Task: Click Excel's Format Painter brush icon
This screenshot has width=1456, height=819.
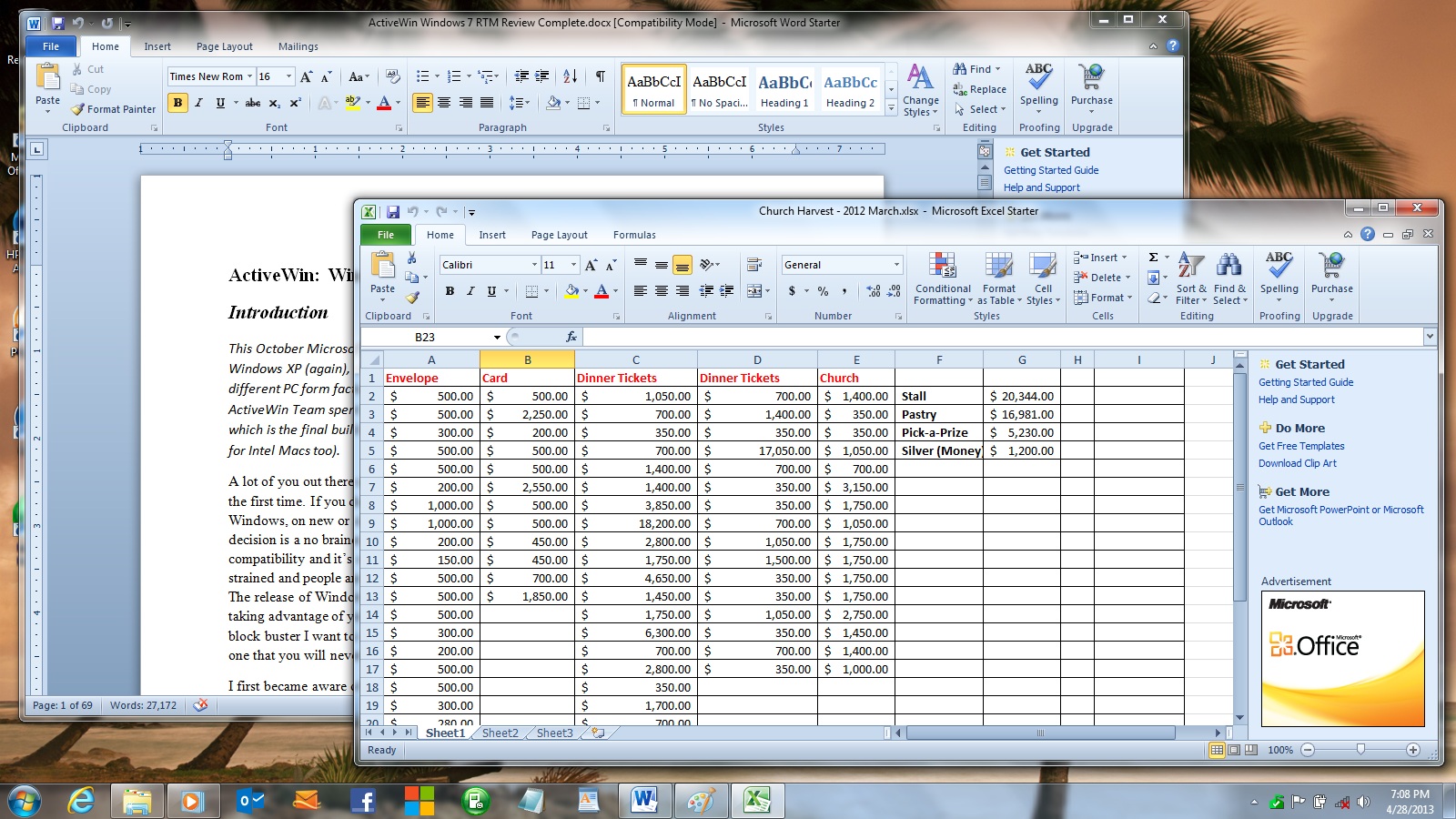Action: tap(412, 297)
